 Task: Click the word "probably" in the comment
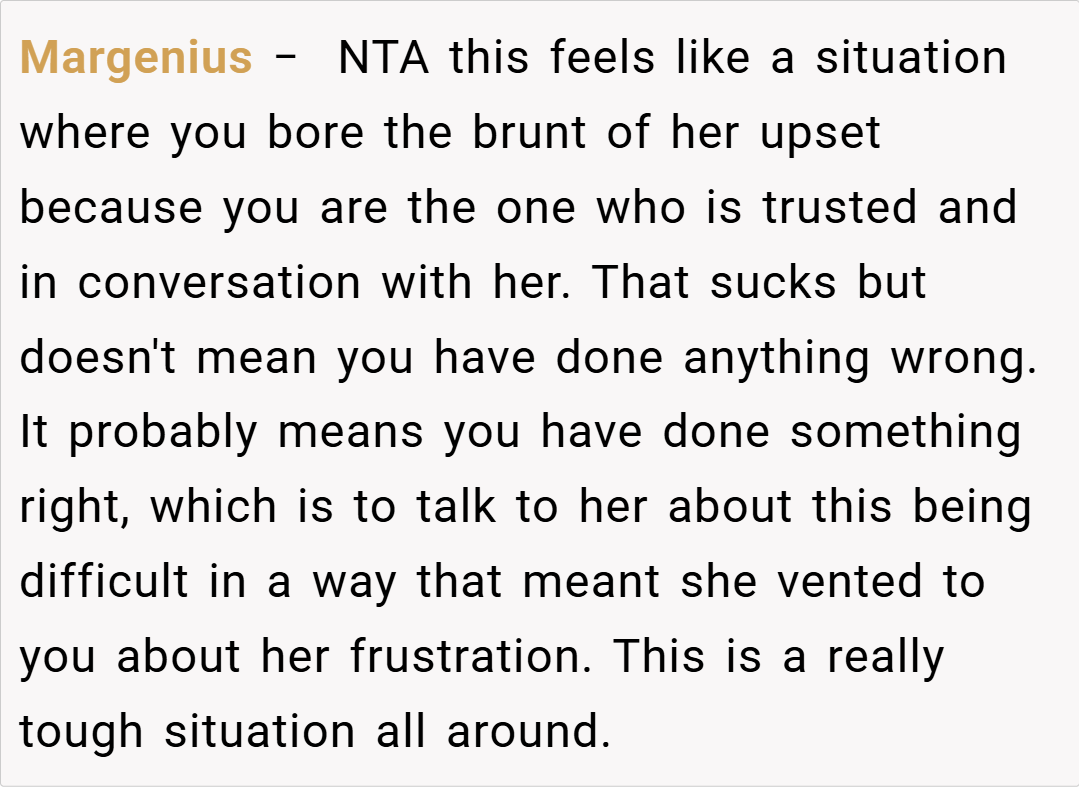pos(162,435)
